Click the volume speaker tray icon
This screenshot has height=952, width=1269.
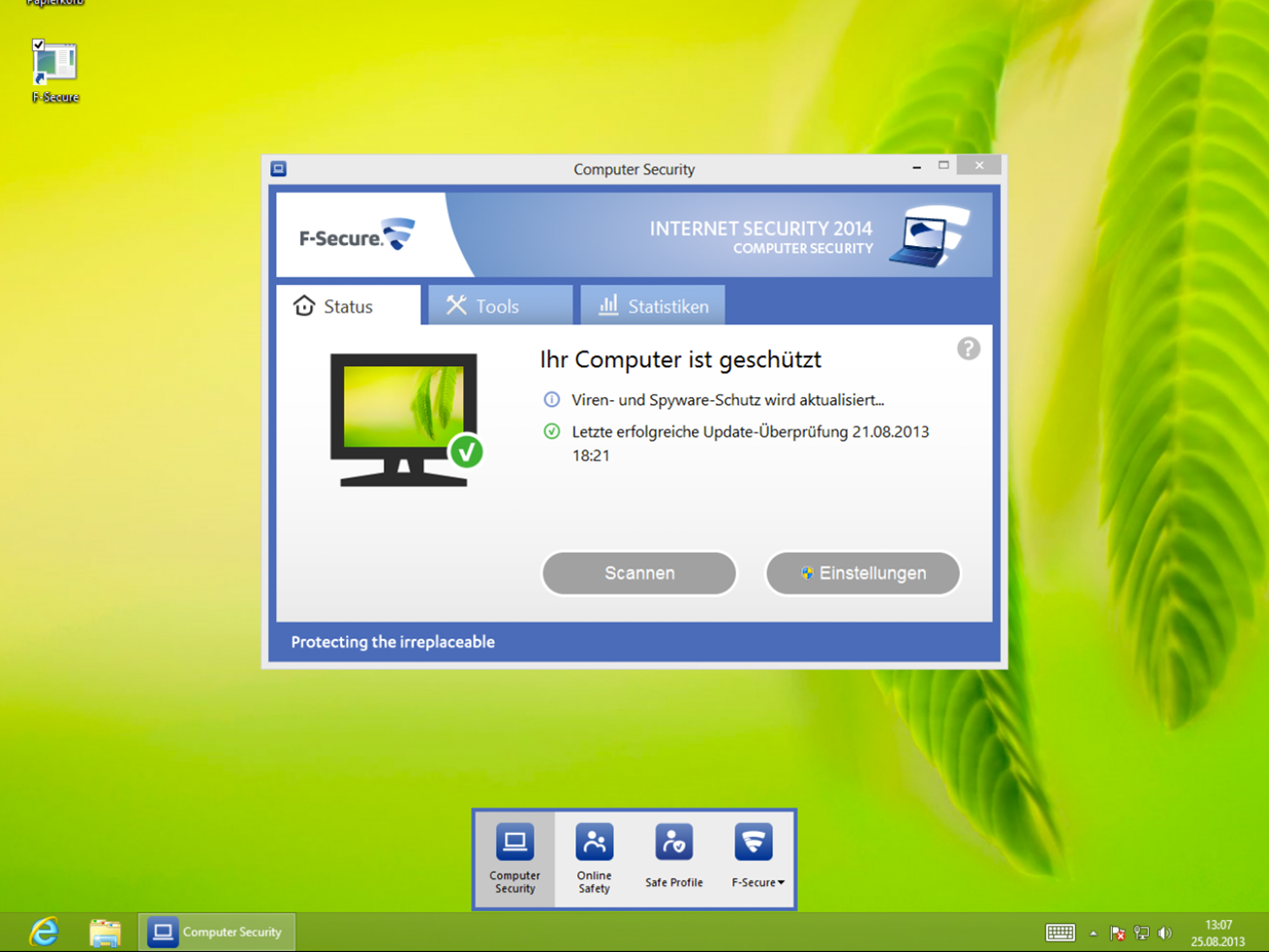coord(1165,934)
